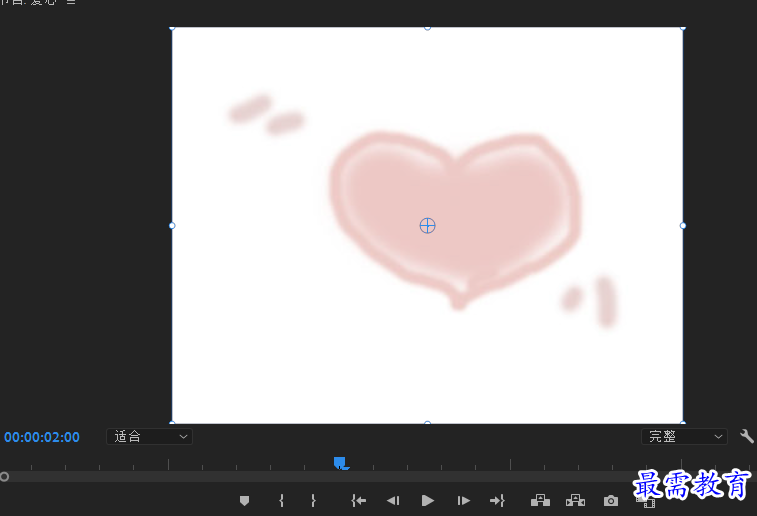Open the wrench settings menu

pyautogui.click(x=746, y=436)
